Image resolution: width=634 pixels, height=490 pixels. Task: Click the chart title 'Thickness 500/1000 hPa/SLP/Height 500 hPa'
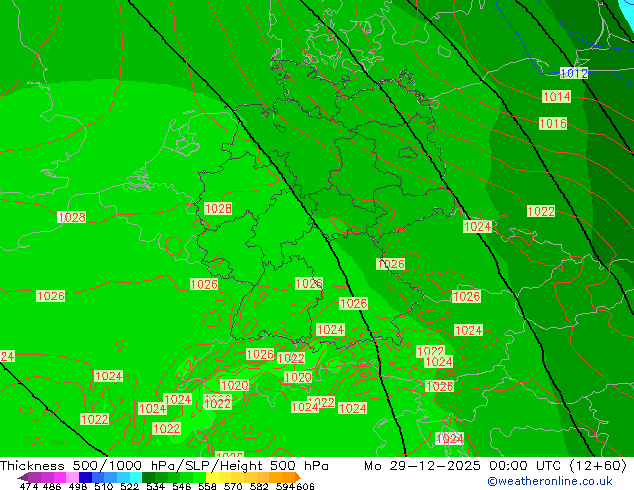[x=164, y=466]
